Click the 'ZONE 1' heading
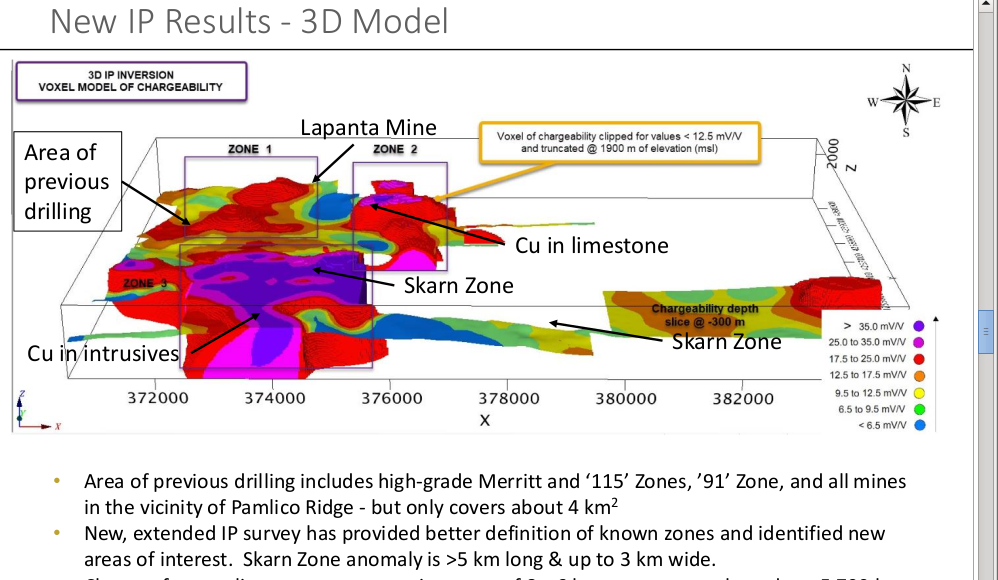998x580 pixels. [x=250, y=149]
